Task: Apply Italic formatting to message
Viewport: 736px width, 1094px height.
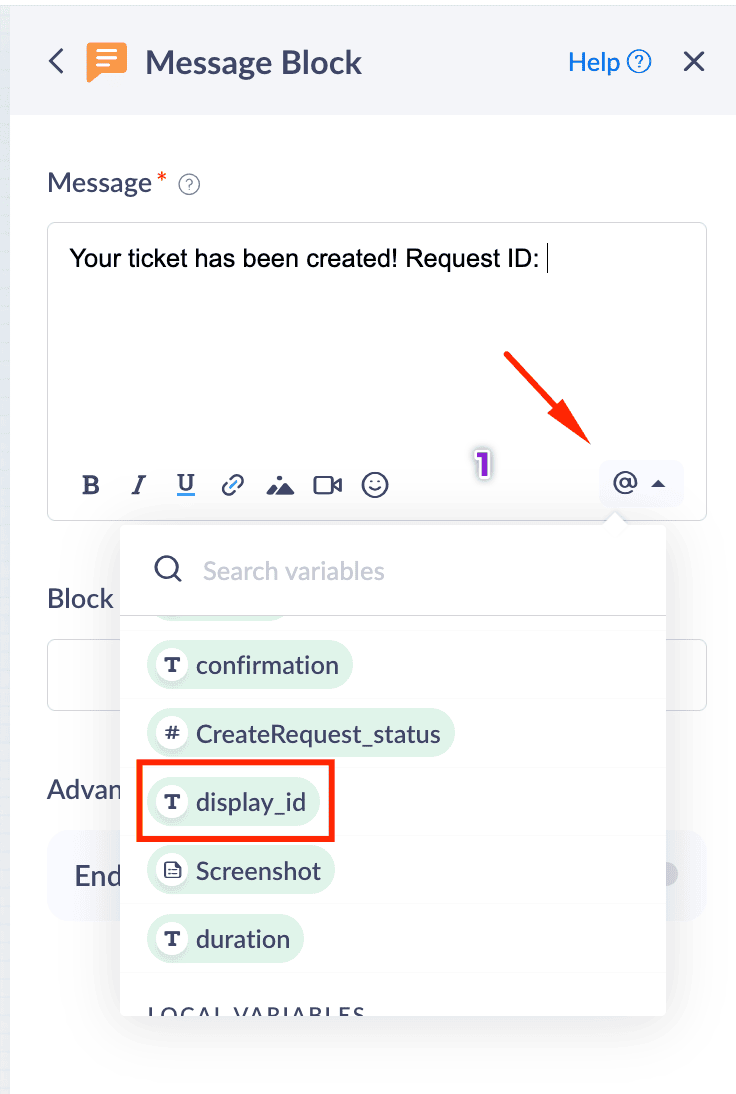Action: [x=139, y=485]
